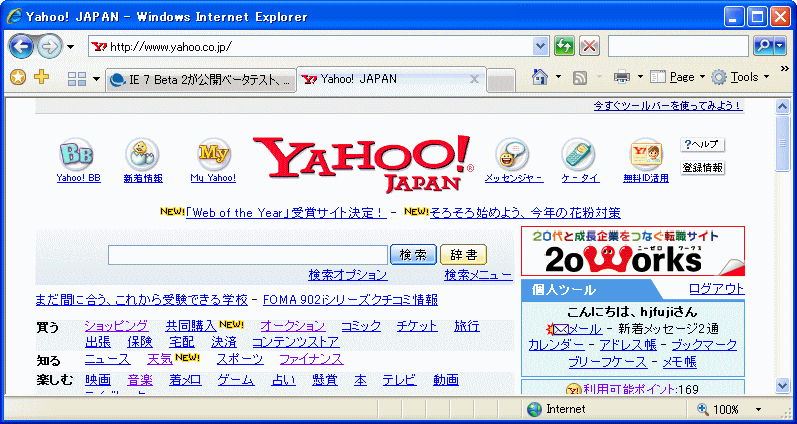The image size is (797, 424).
Task: Click the Print printer icon
Action: (622, 77)
